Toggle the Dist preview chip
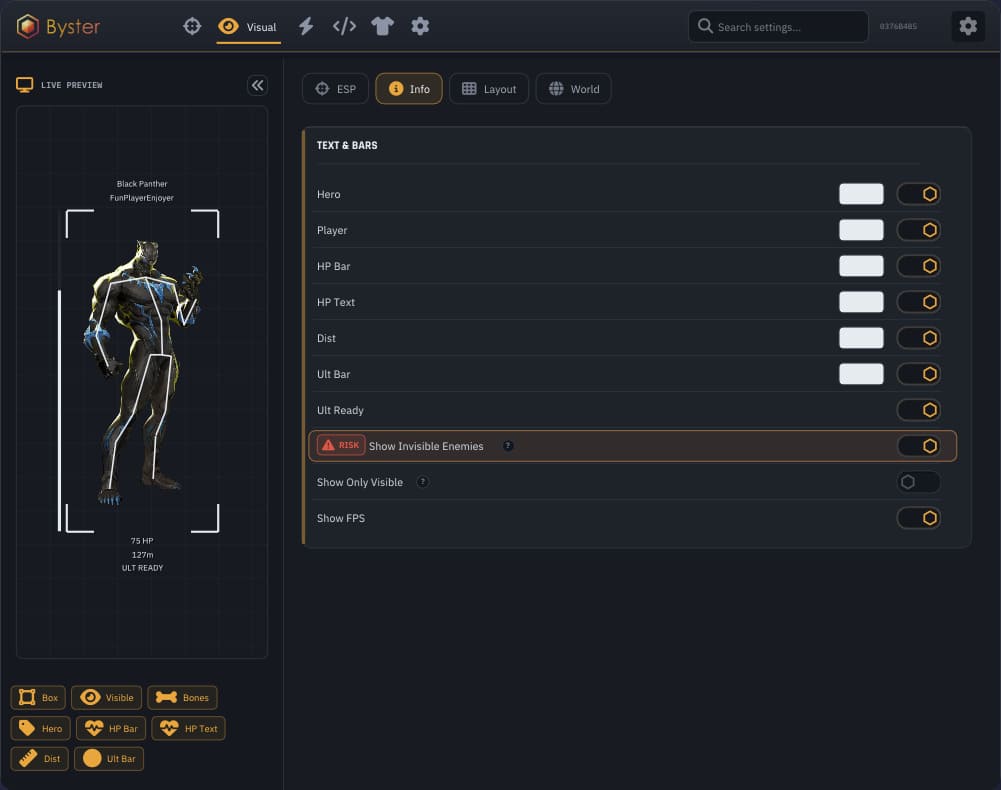 [x=40, y=759]
